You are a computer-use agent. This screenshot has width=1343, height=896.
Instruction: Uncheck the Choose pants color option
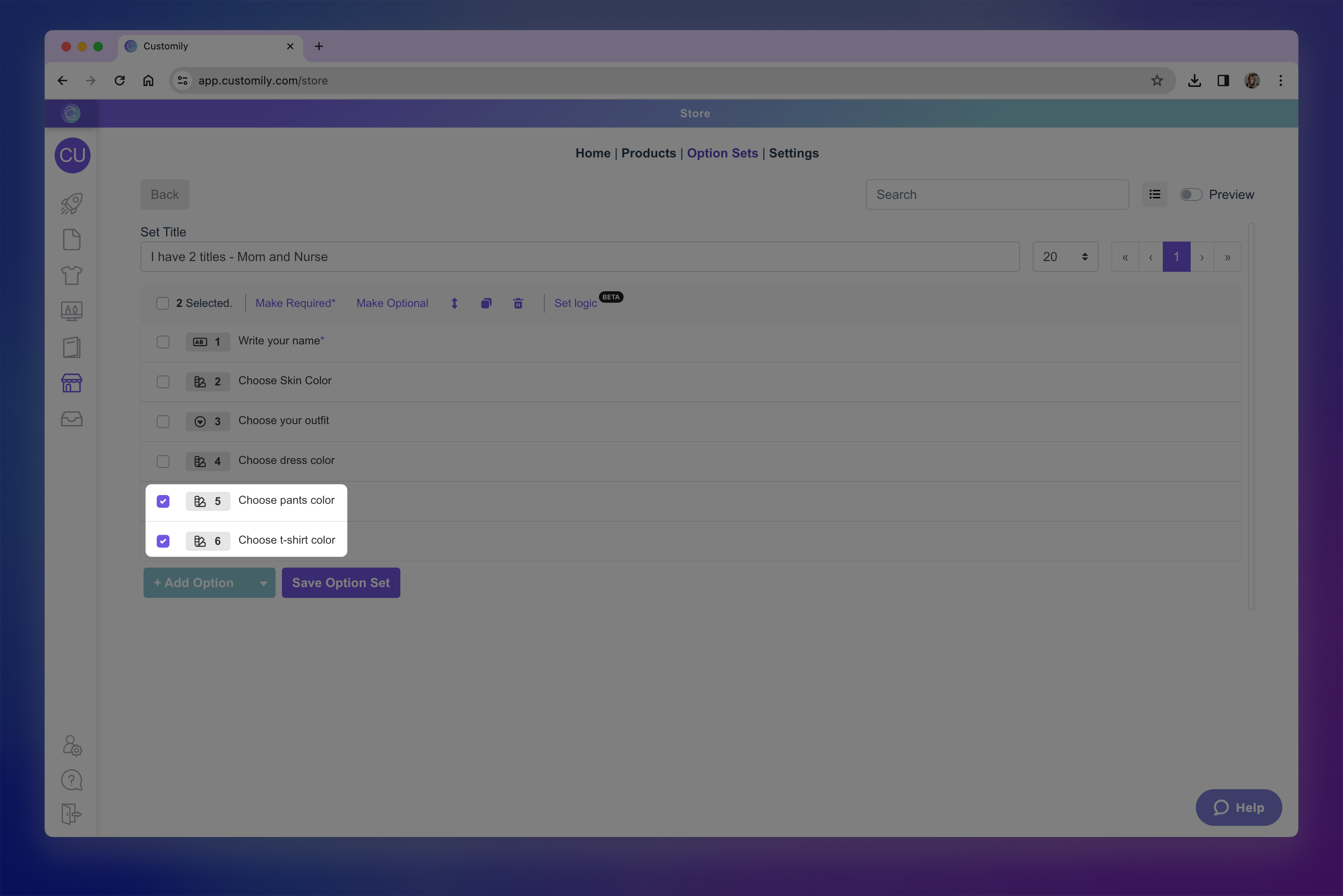163,501
